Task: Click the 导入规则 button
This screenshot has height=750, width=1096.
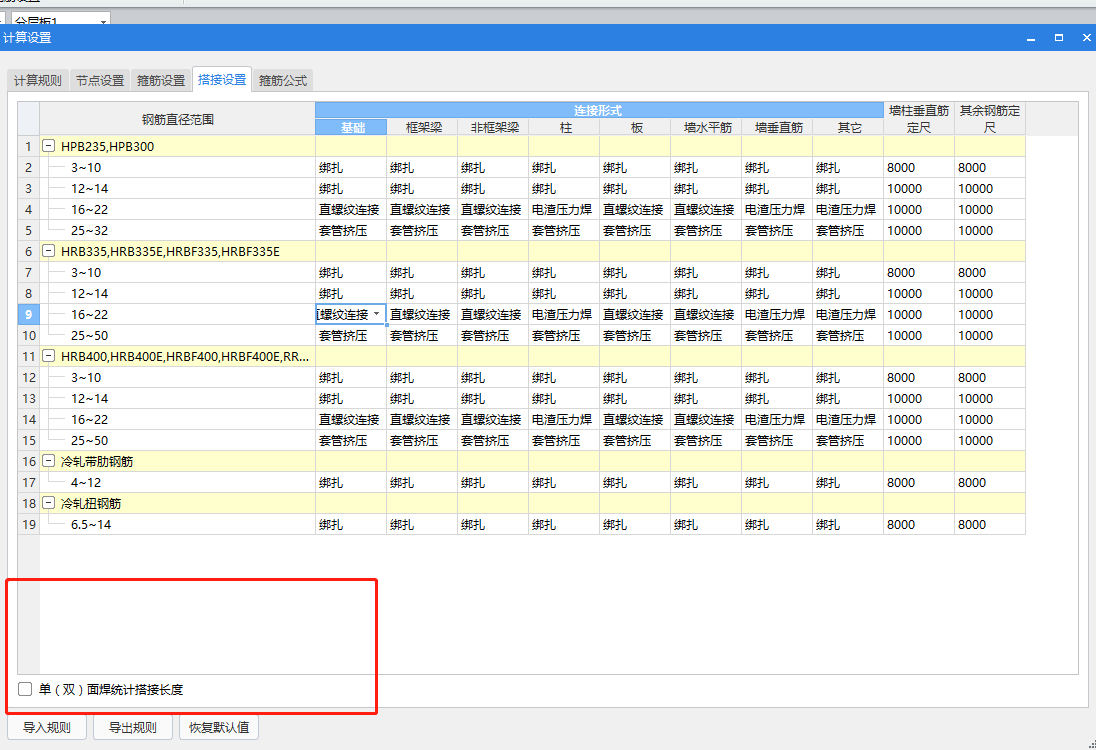Action: [47, 728]
